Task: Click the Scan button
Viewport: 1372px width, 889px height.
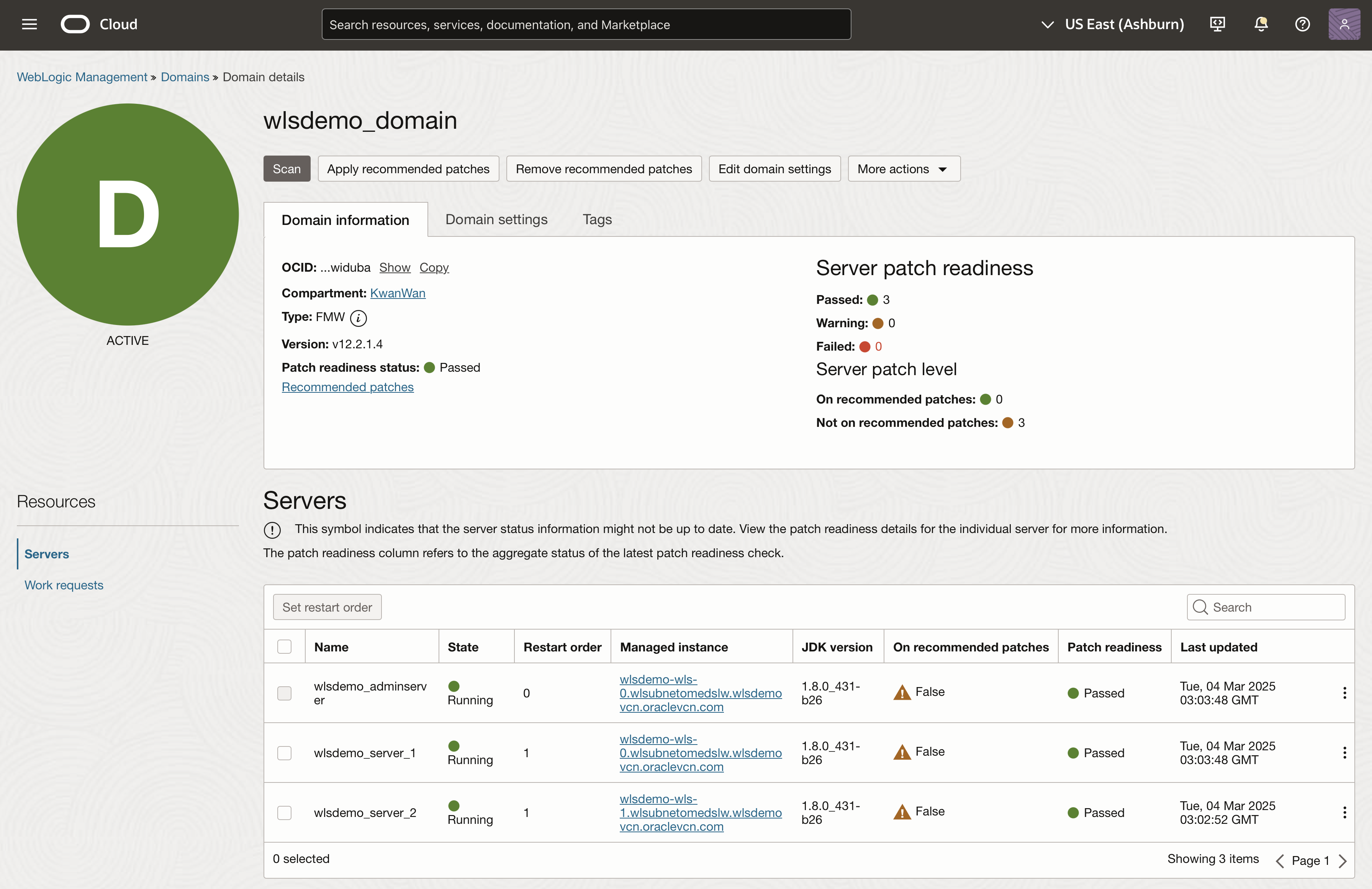Action: pos(287,169)
